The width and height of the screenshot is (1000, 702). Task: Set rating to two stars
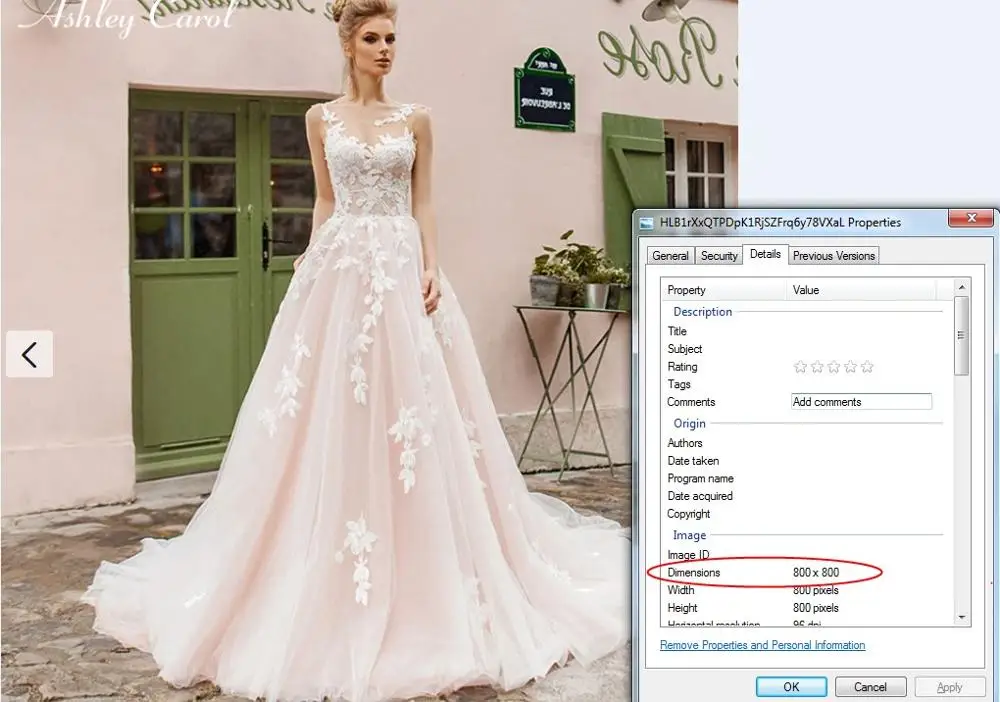[x=816, y=367]
